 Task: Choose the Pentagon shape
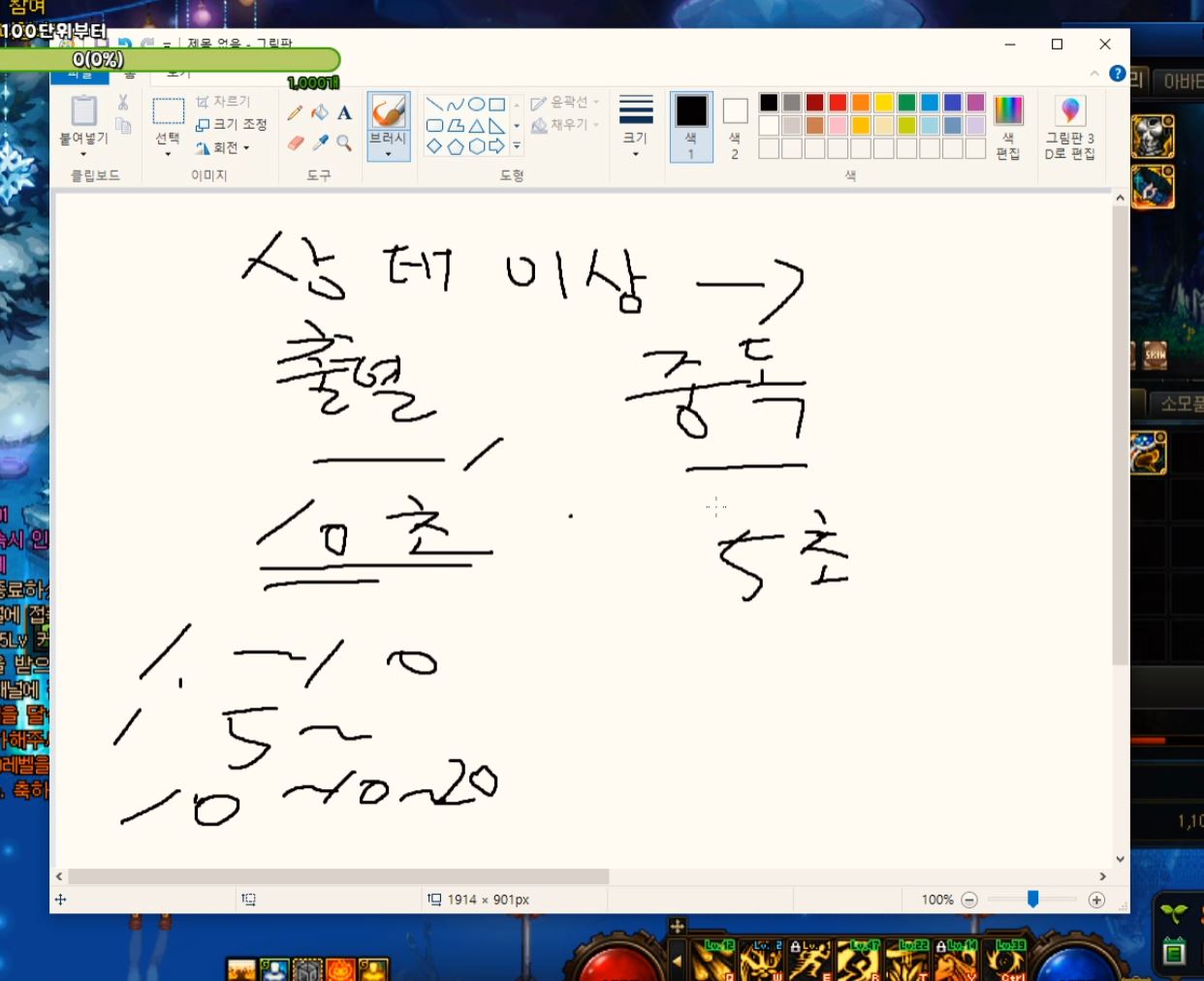[x=456, y=146]
